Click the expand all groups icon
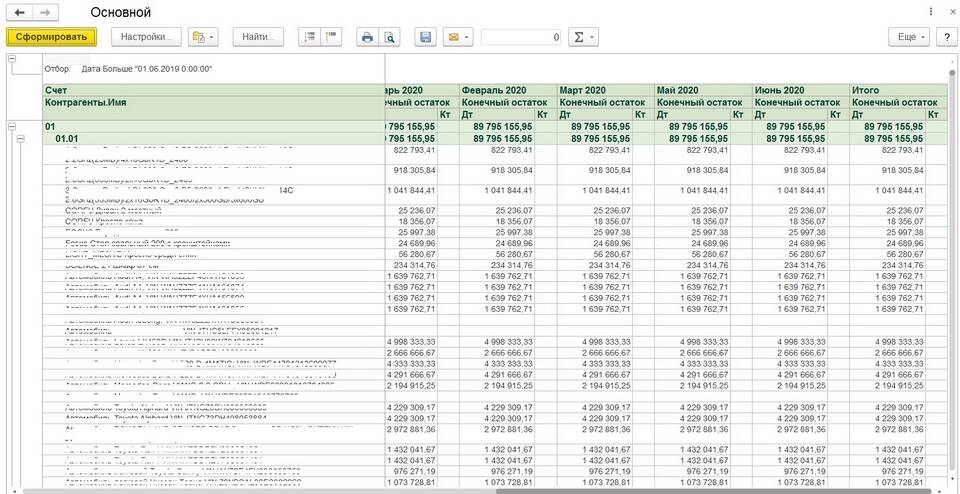The height and width of the screenshot is (494, 960). point(310,37)
